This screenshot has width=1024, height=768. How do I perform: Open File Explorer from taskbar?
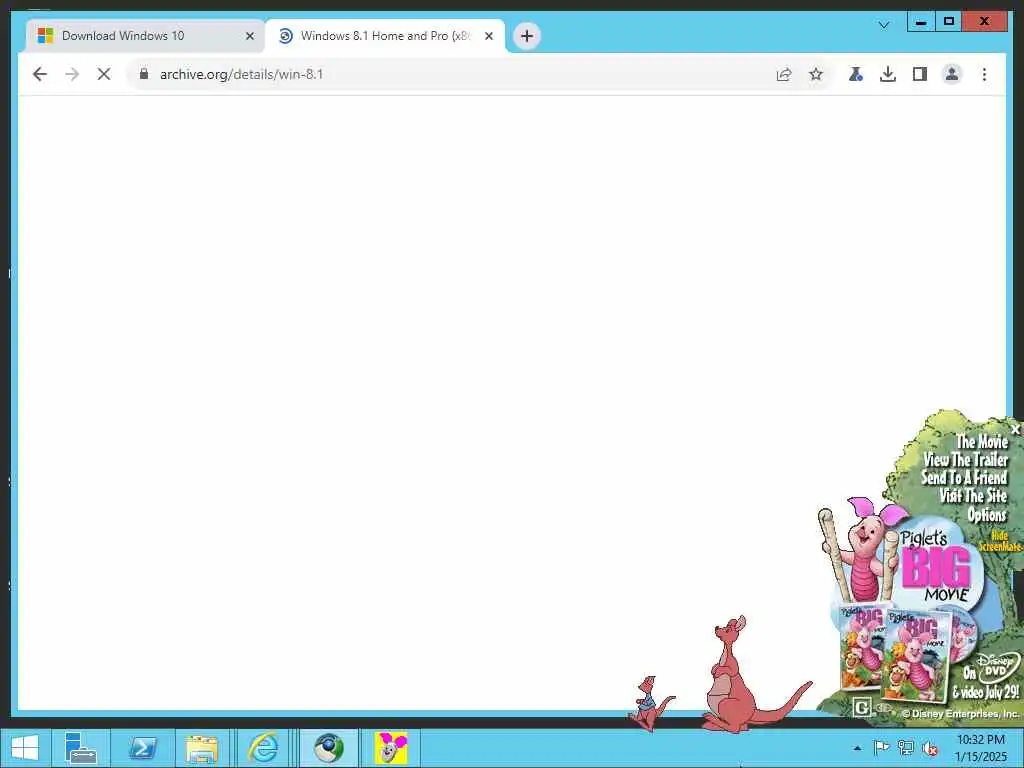click(202, 748)
